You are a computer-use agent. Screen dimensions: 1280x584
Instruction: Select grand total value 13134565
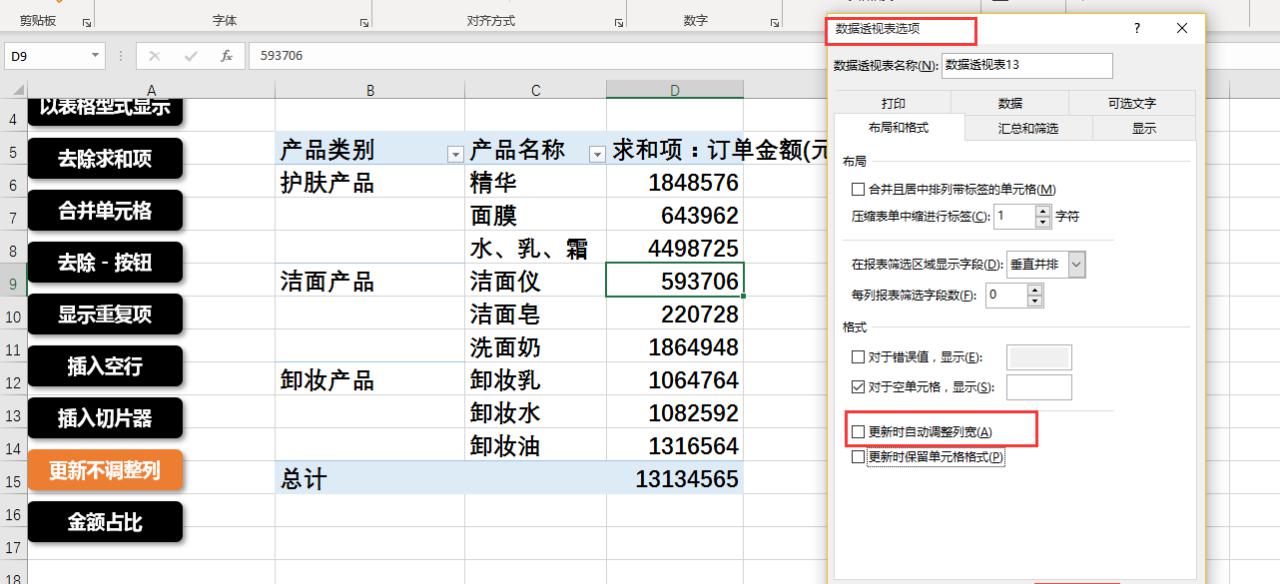(675, 480)
